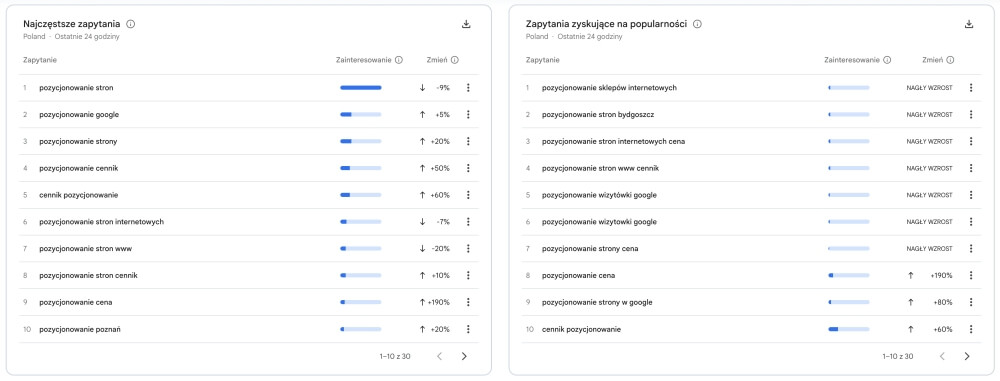Open three-dot menu for pozycjonowanie stron cennik
1000x381 pixels.
coord(468,276)
